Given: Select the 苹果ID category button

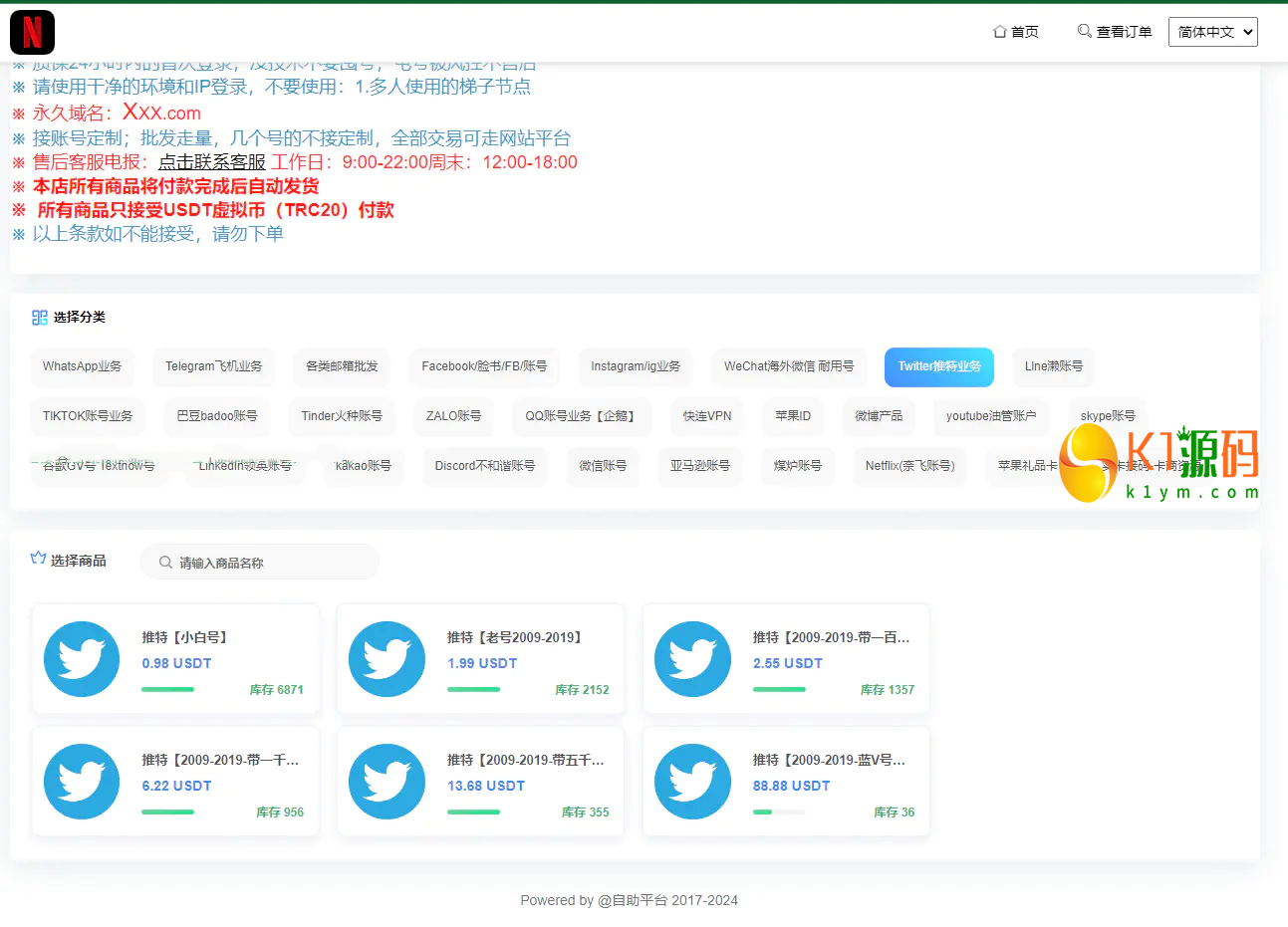Looking at the screenshot, I should (793, 416).
